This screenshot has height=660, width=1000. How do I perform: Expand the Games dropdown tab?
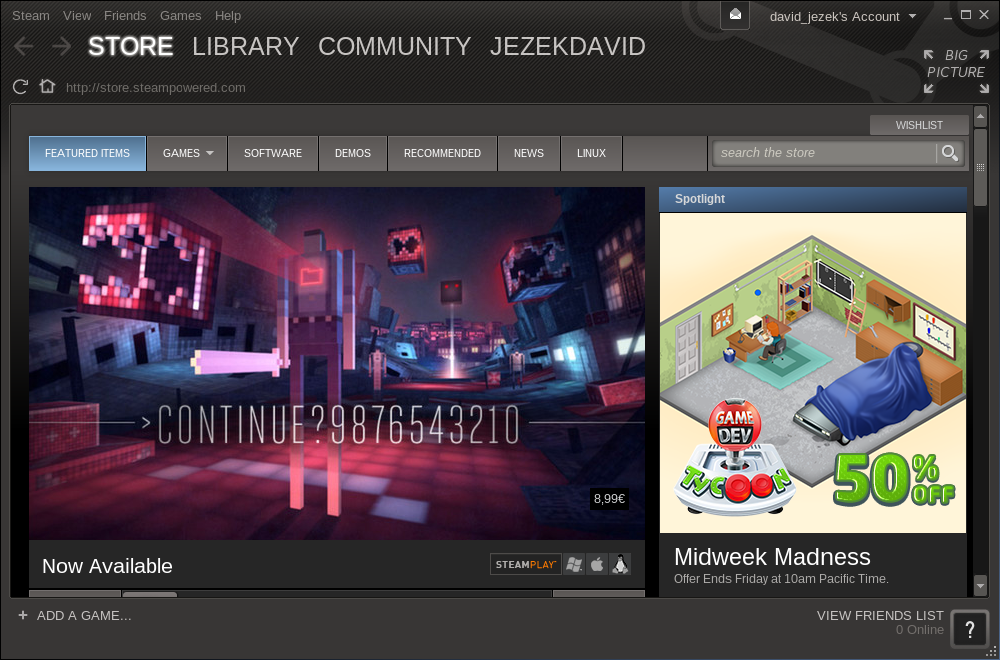(187, 153)
